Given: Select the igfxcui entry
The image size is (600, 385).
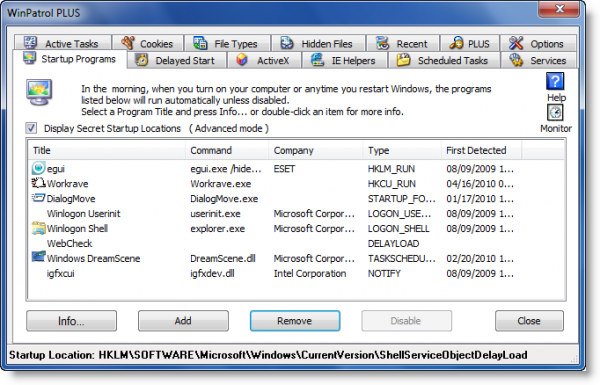Looking at the screenshot, I should [60, 274].
